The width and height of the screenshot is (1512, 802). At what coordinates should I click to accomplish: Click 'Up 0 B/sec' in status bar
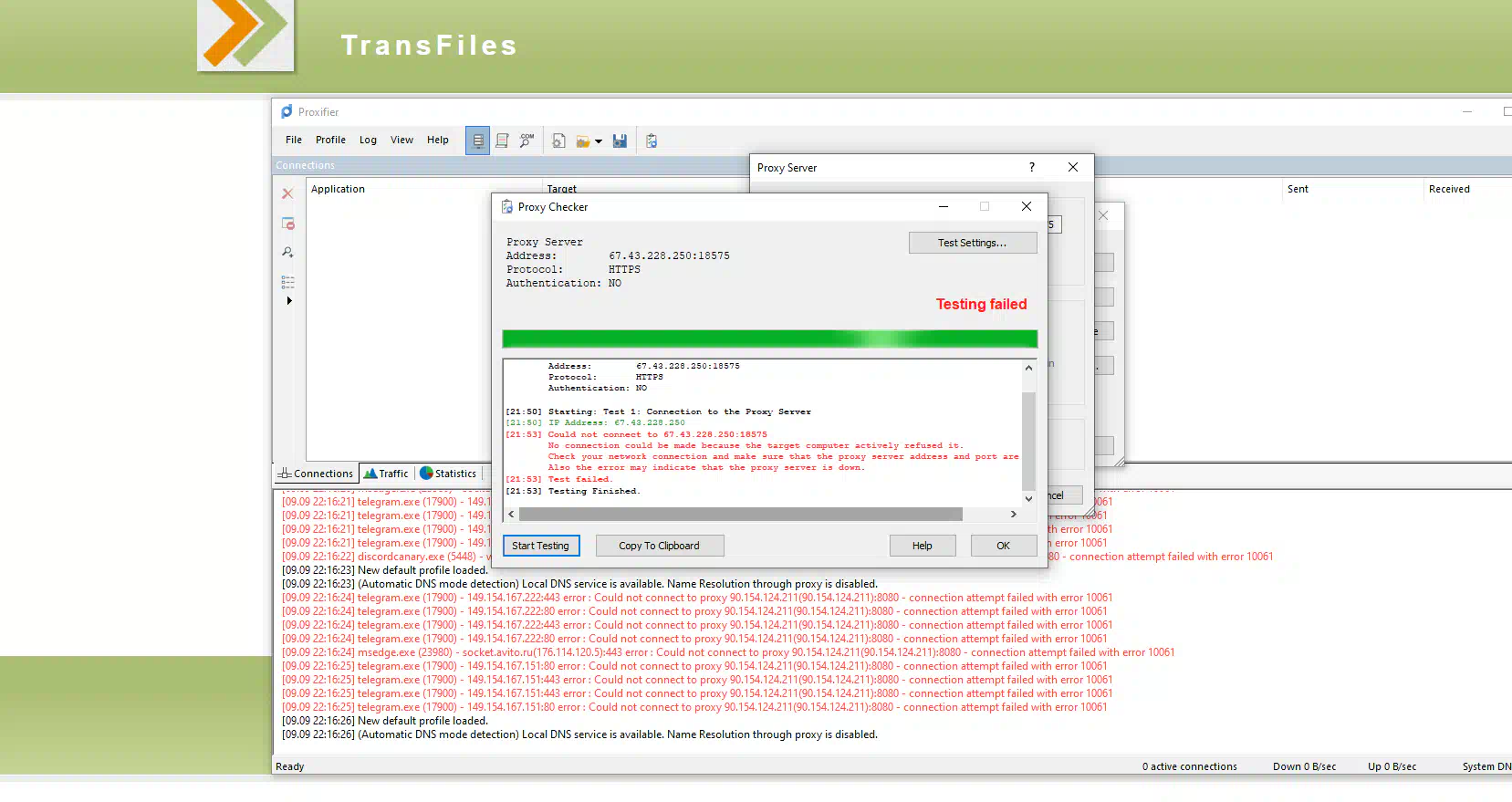coord(1392,766)
